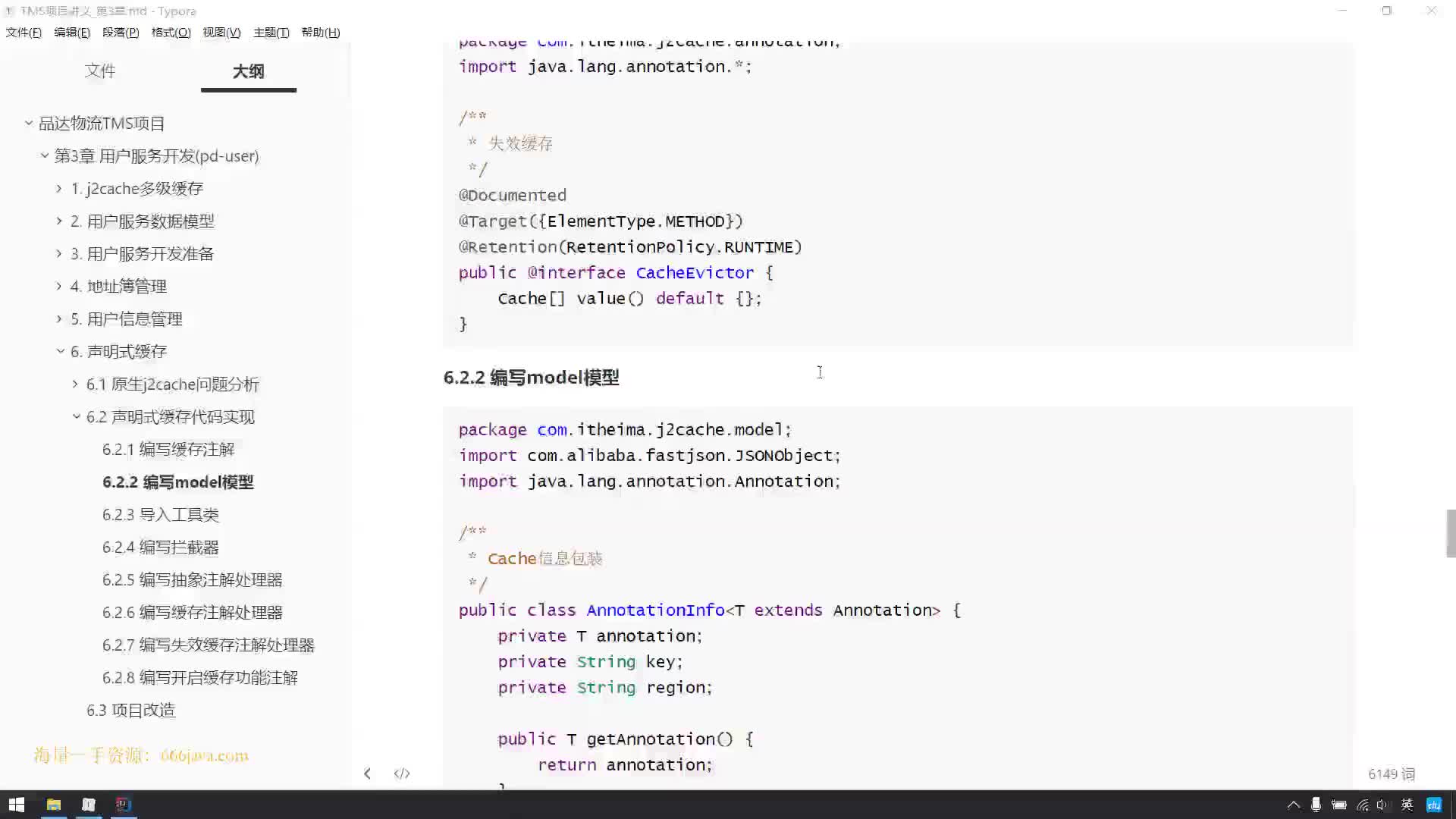Click the 6.2.2 编写model模型 document heading
This screenshot has height=819, width=1456.
coord(531,377)
